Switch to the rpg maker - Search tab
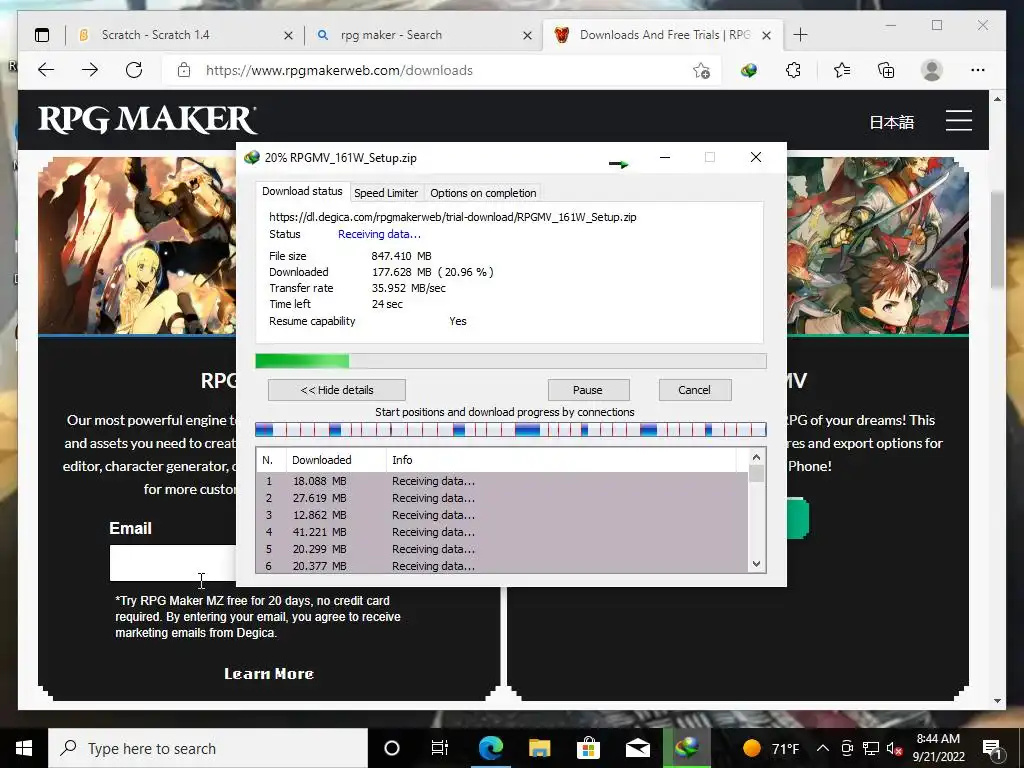The height and width of the screenshot is (768, 1024). click(423, 35)
